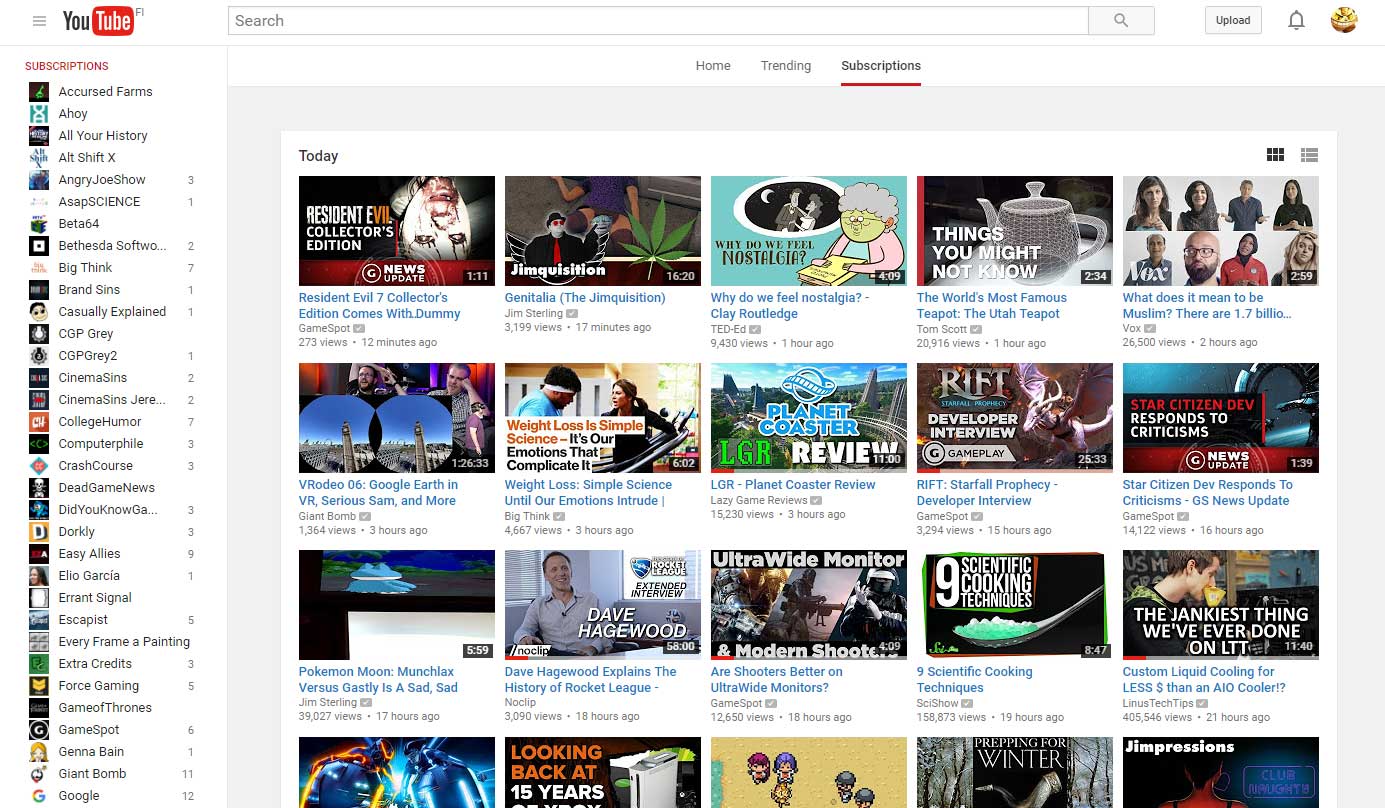
Task: Open video title Genitalia (The Jimquisition)
Action: click(x=585, y=298)
